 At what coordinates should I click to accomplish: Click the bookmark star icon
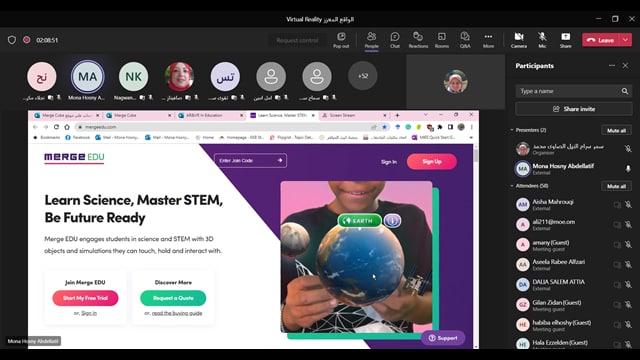(x=384, y=127)
